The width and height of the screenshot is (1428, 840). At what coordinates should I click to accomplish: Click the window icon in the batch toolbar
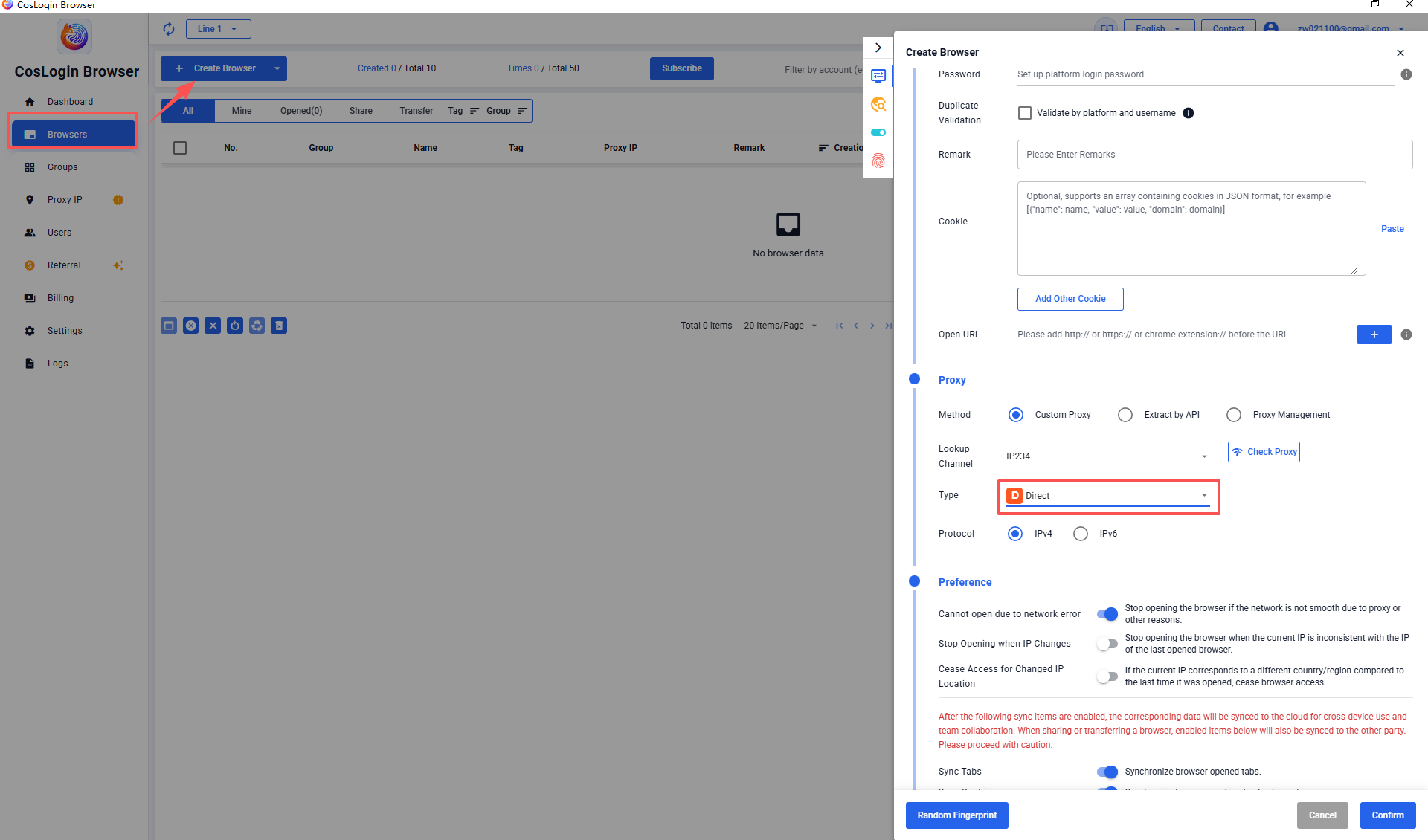pos(169,326)
